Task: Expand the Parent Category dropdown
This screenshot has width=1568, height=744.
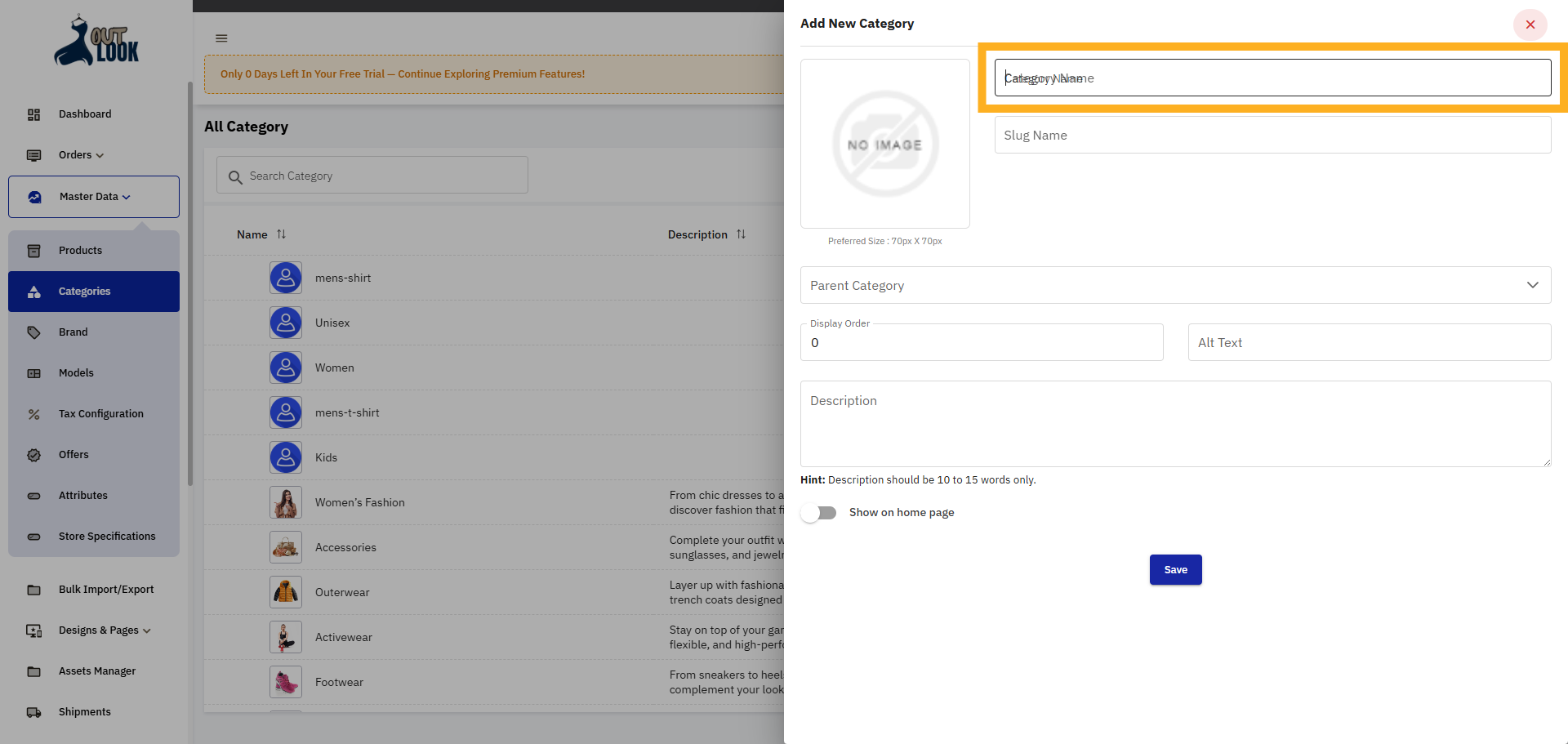Action: (1532, 285)
